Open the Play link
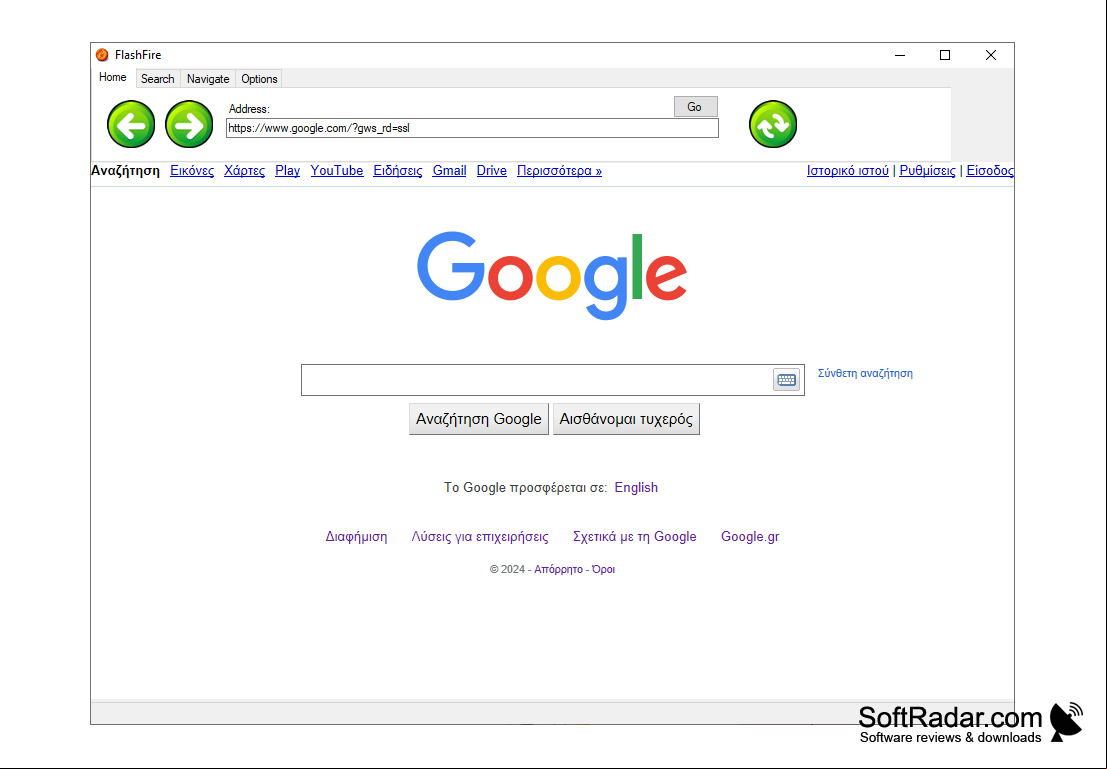Viewport: 1107px width, 769px height. click(x=287, y=171)
